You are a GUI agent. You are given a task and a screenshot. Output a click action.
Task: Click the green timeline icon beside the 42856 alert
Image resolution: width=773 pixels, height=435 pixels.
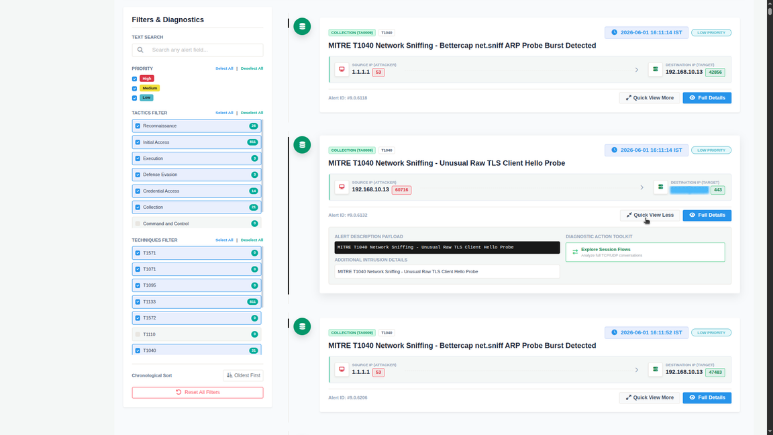click(x=302, y=27)
